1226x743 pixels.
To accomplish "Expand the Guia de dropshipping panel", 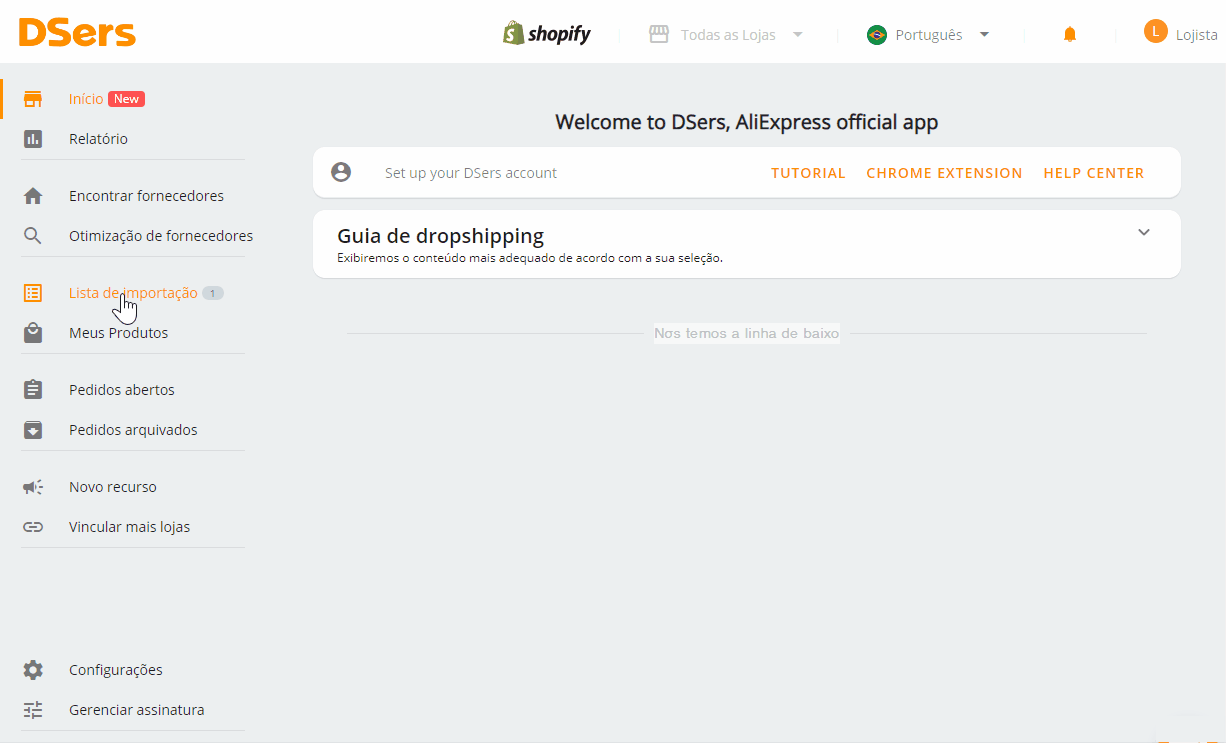I will (1144, 232).
